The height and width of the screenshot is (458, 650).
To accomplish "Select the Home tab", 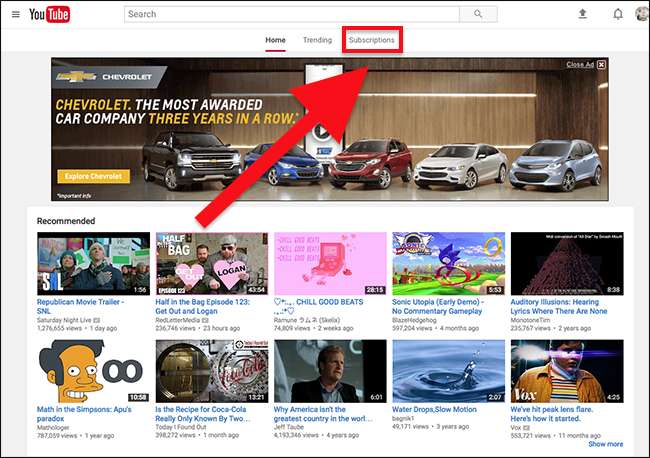I will click(x=275, y=40).
